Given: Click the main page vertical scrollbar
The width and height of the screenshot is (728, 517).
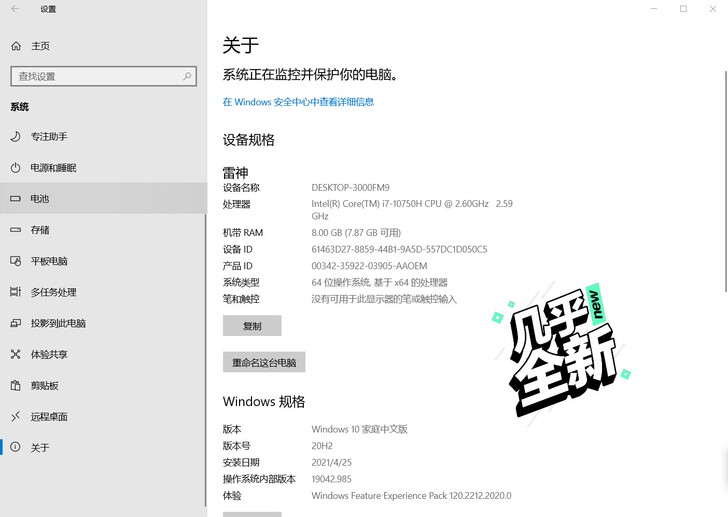Looking at the screenshot, I should click(x=726, y=181).
